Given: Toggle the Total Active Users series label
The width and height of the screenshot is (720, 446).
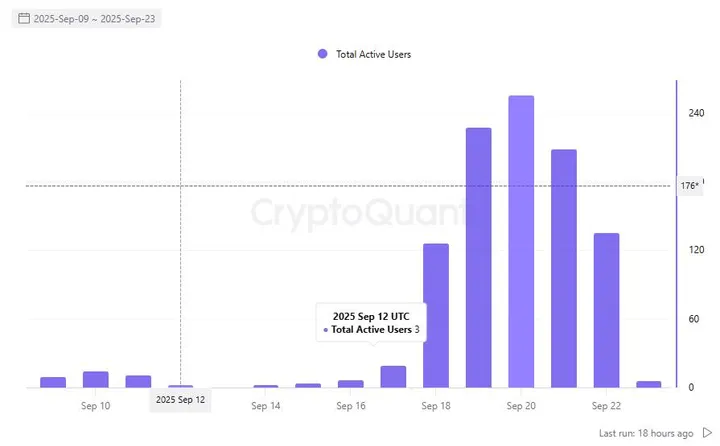Looking at the screenshot, I should click(x=373, y=54).
